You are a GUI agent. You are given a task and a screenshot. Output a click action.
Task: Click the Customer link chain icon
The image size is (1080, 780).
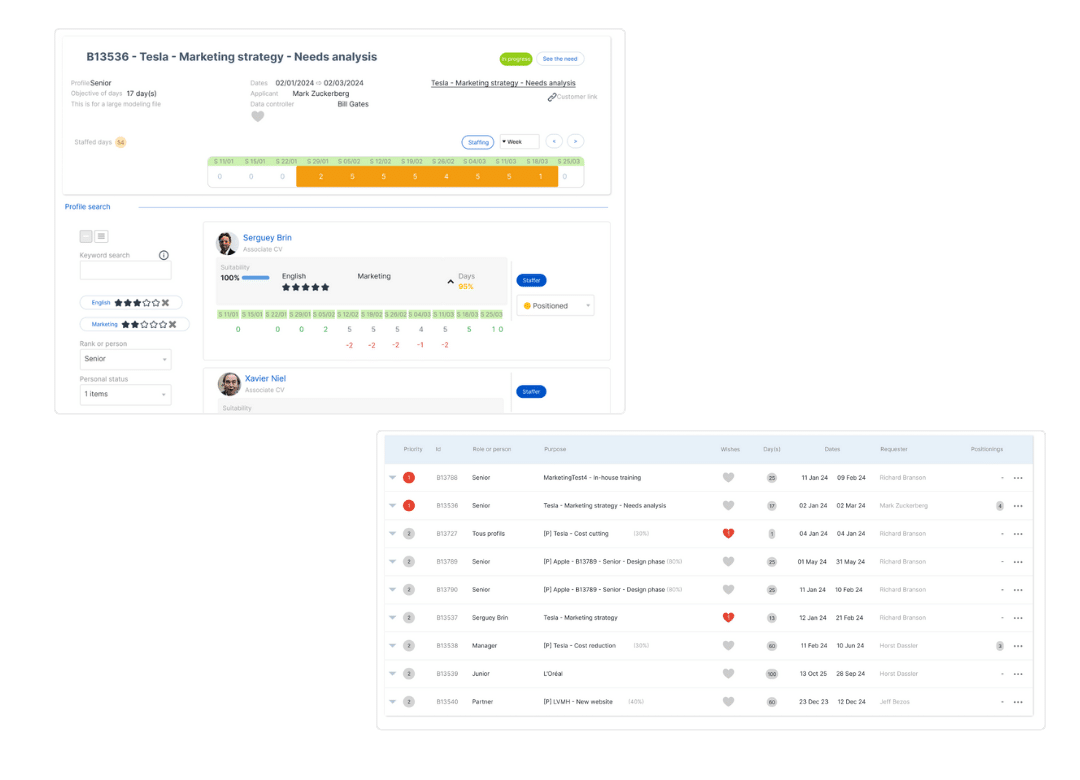[x=552, y=97]
